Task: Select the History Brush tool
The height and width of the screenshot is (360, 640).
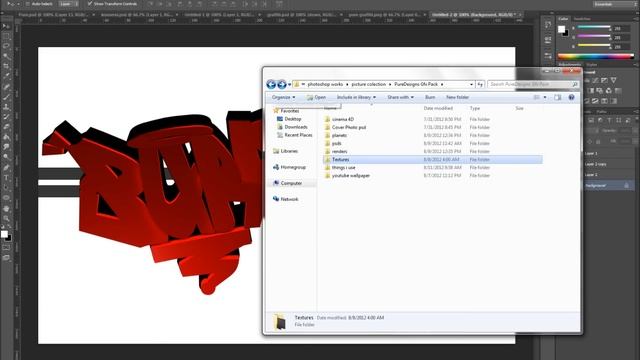Action: tap(6, 117)
